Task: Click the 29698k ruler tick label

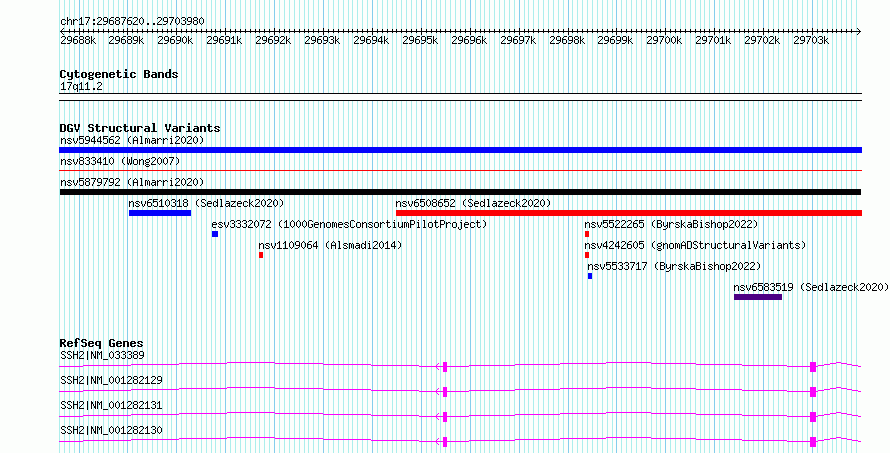Action: [567, 40]
